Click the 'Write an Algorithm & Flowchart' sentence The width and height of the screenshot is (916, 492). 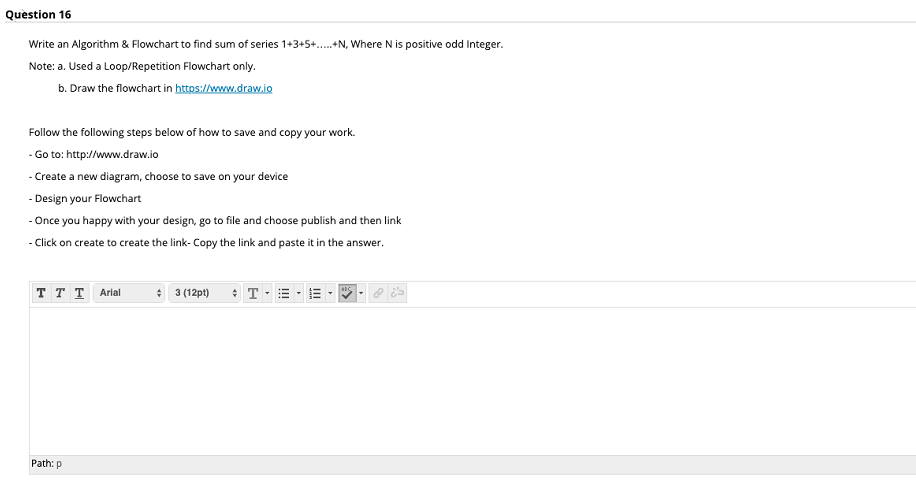(266, 44)
